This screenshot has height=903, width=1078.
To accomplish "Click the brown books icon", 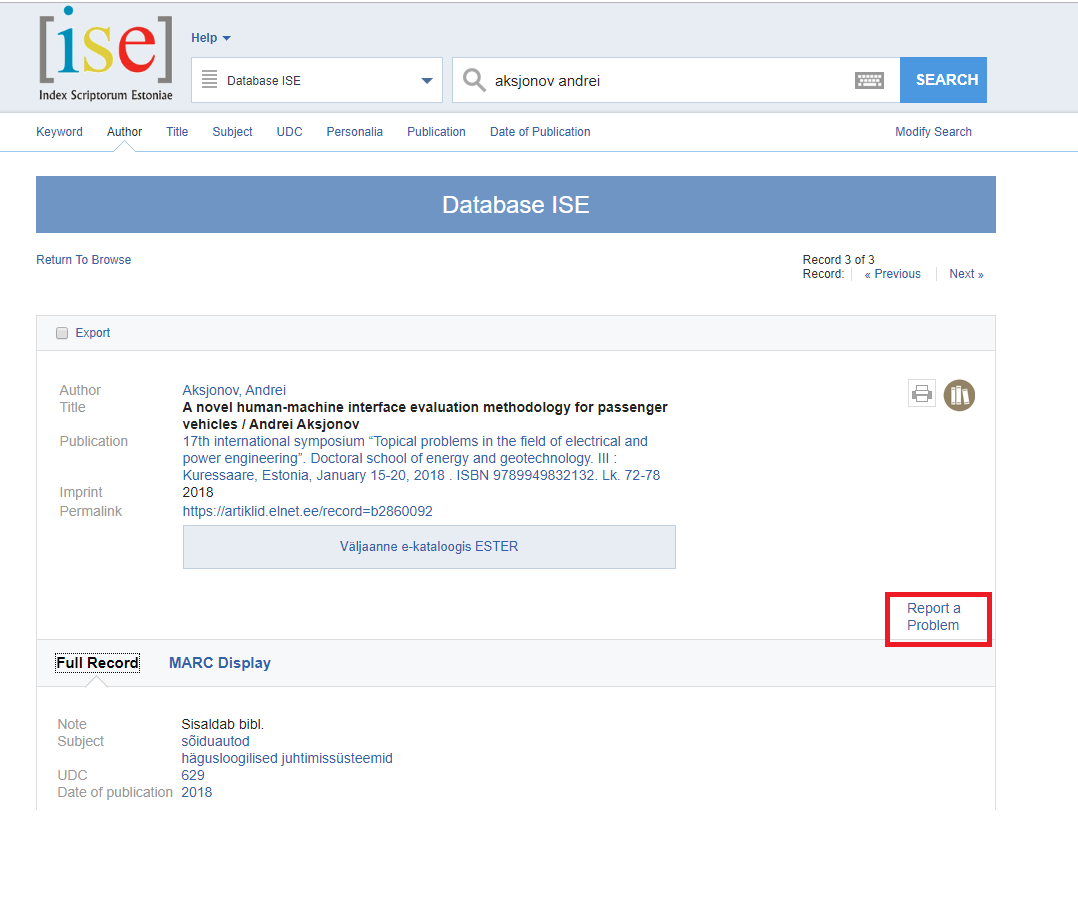I will pyautogui.click(x=959, y=395).
